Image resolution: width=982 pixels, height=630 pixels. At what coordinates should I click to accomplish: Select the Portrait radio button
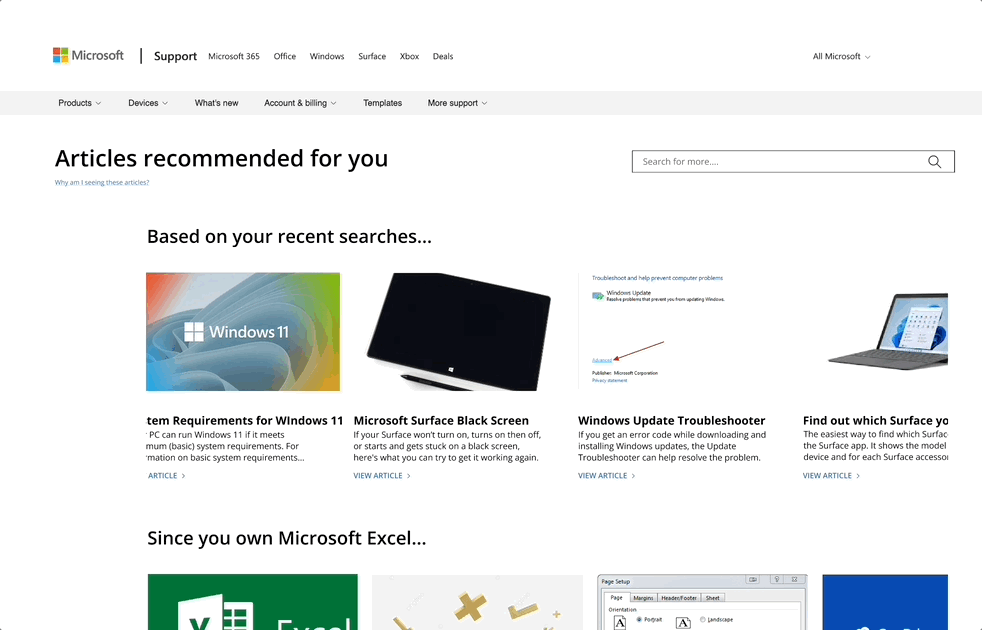point(640,620)
